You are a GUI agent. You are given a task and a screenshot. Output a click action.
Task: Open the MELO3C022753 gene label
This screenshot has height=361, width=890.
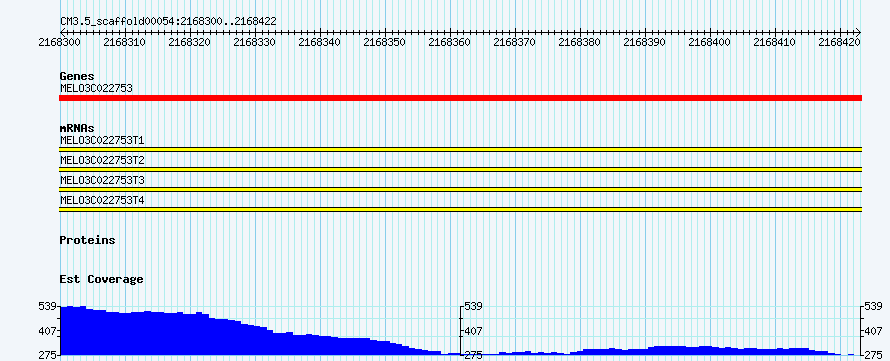pos(96,88)
